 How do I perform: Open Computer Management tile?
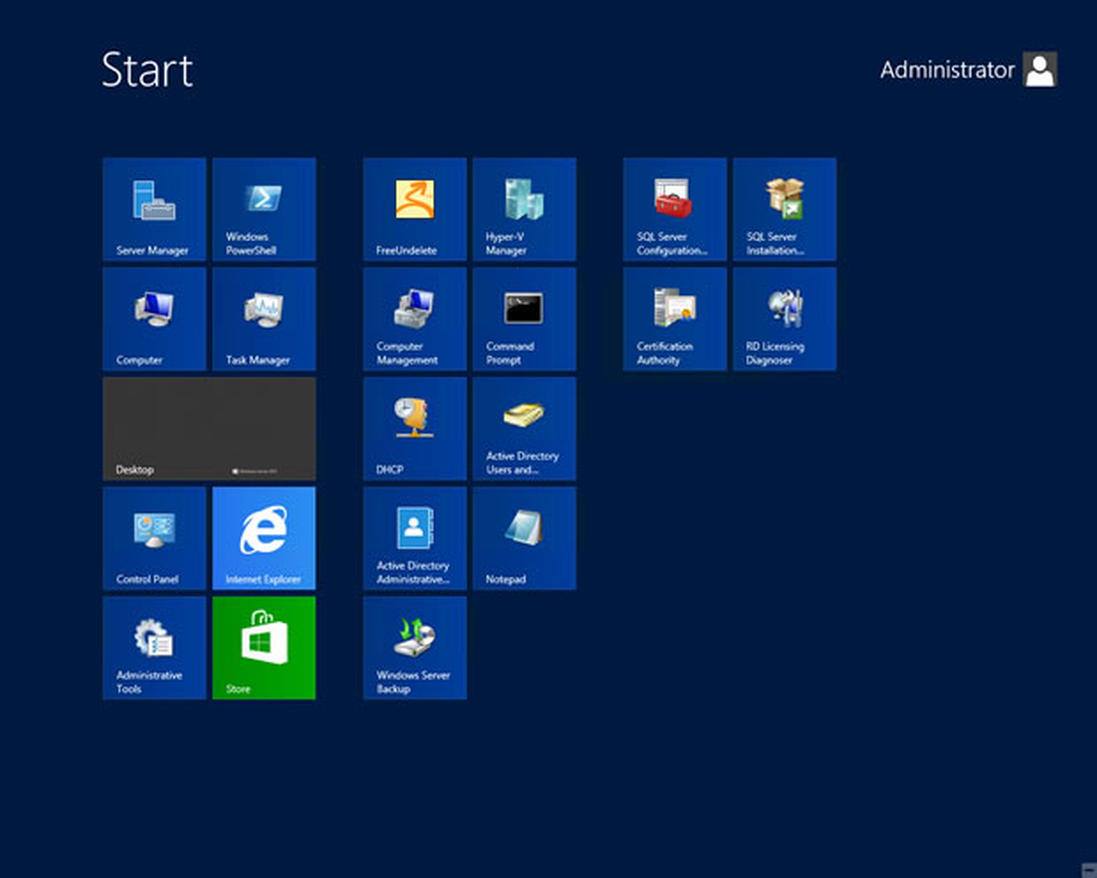pyautogui.click(x=415, y=319)
